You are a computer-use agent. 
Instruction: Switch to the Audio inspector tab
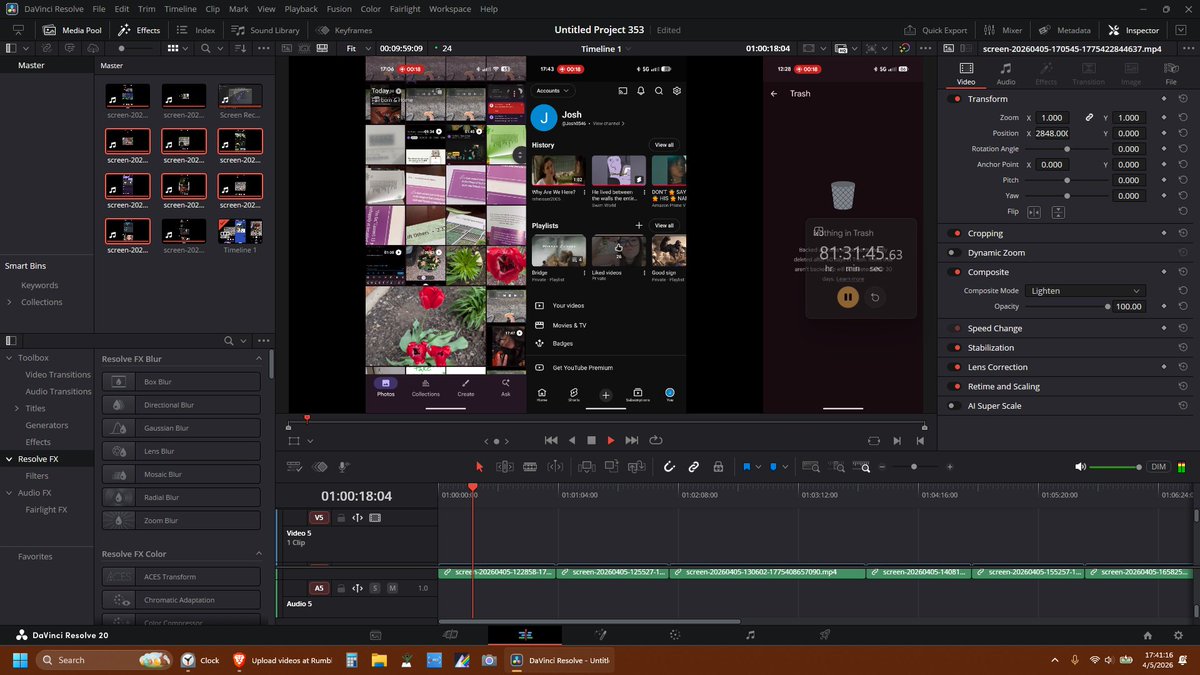[1006, 74]
